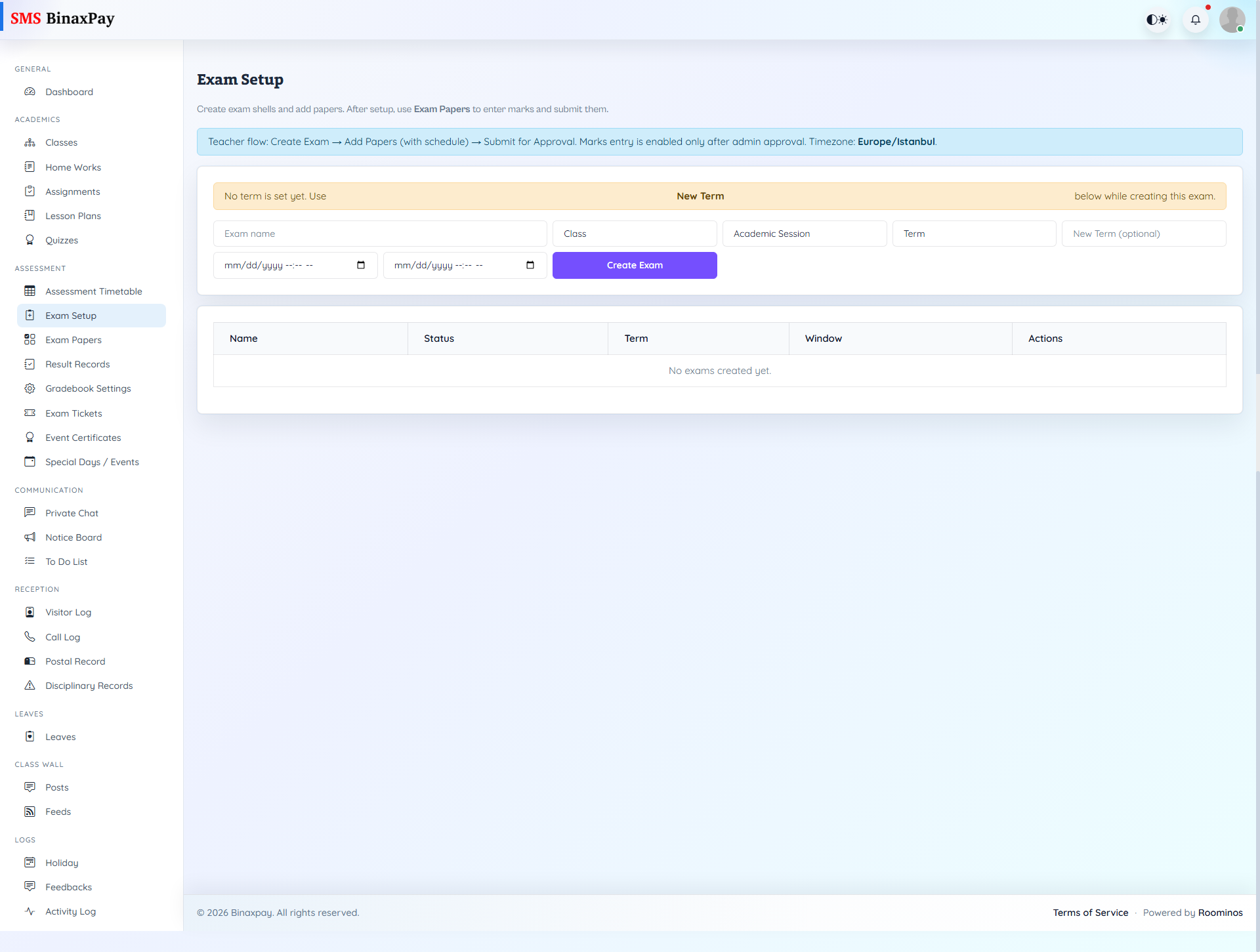Open Exam Tickets via its ticket icon
Image resolution: width=1260 pixels, height=952 pixels.
(30, 413)
